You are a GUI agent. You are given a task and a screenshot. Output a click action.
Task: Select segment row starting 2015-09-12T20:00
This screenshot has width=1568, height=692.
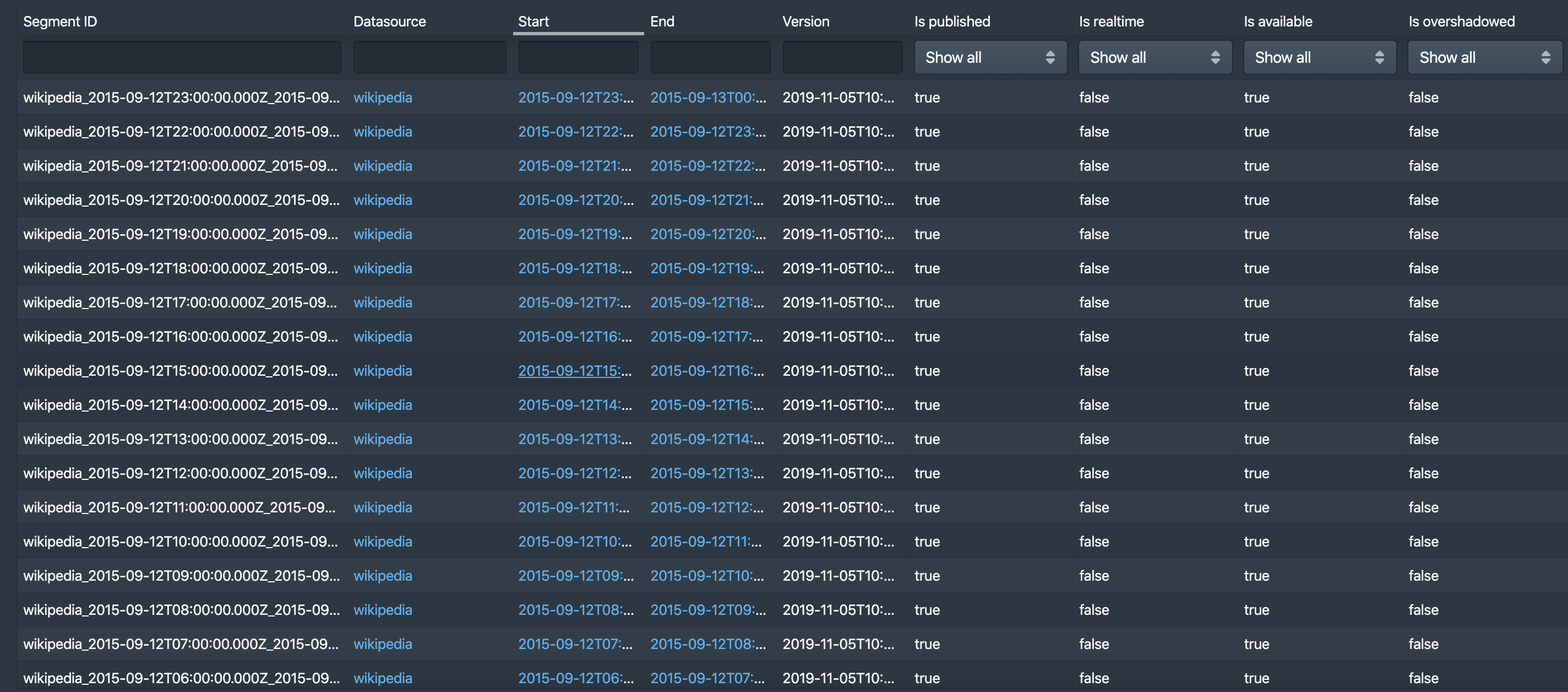point(181,200)
